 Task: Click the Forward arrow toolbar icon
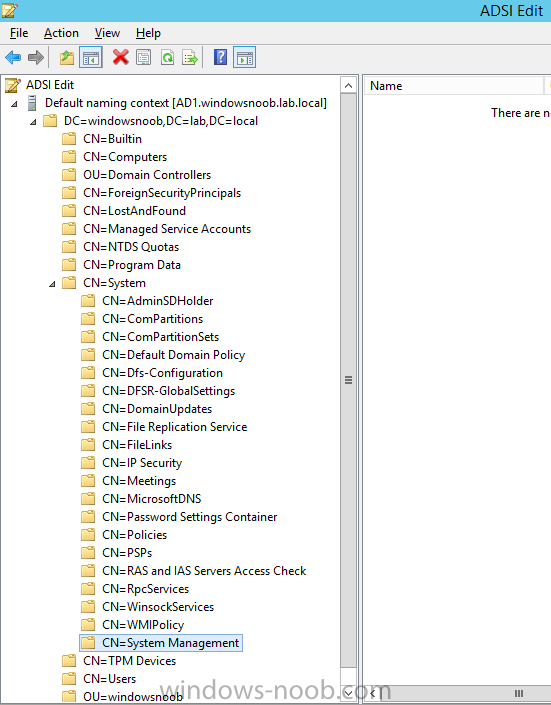(x=36, y=58)
